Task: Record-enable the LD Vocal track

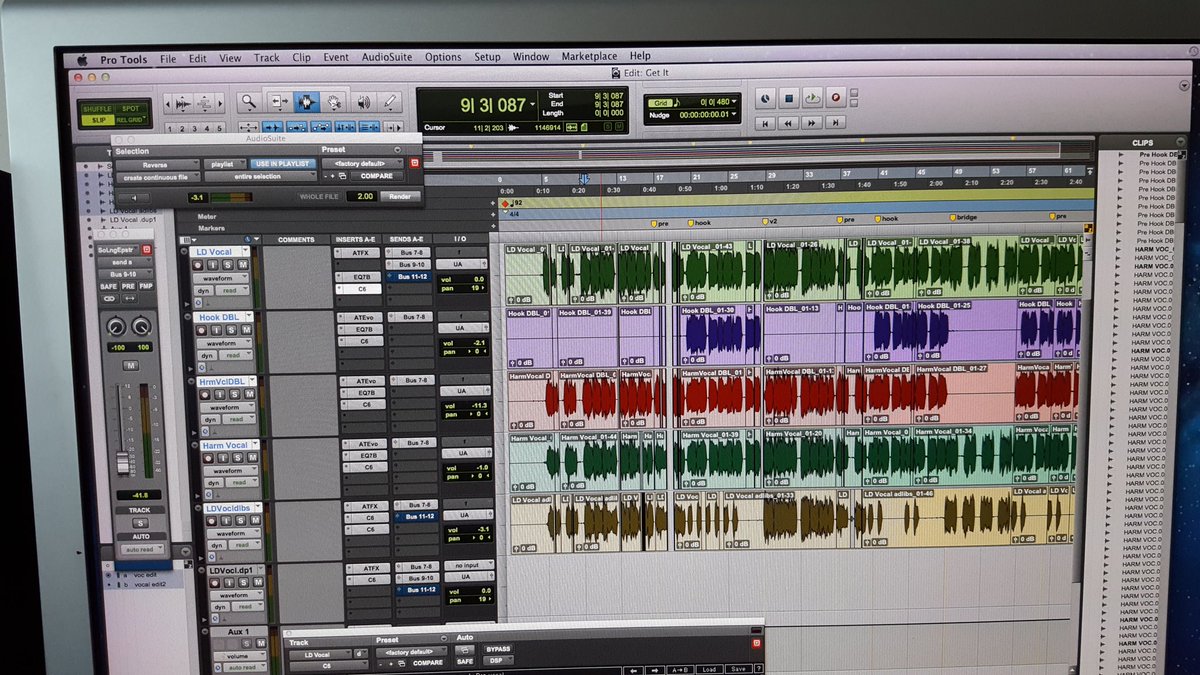Action: pyautogui.click(x=200, y=264)
